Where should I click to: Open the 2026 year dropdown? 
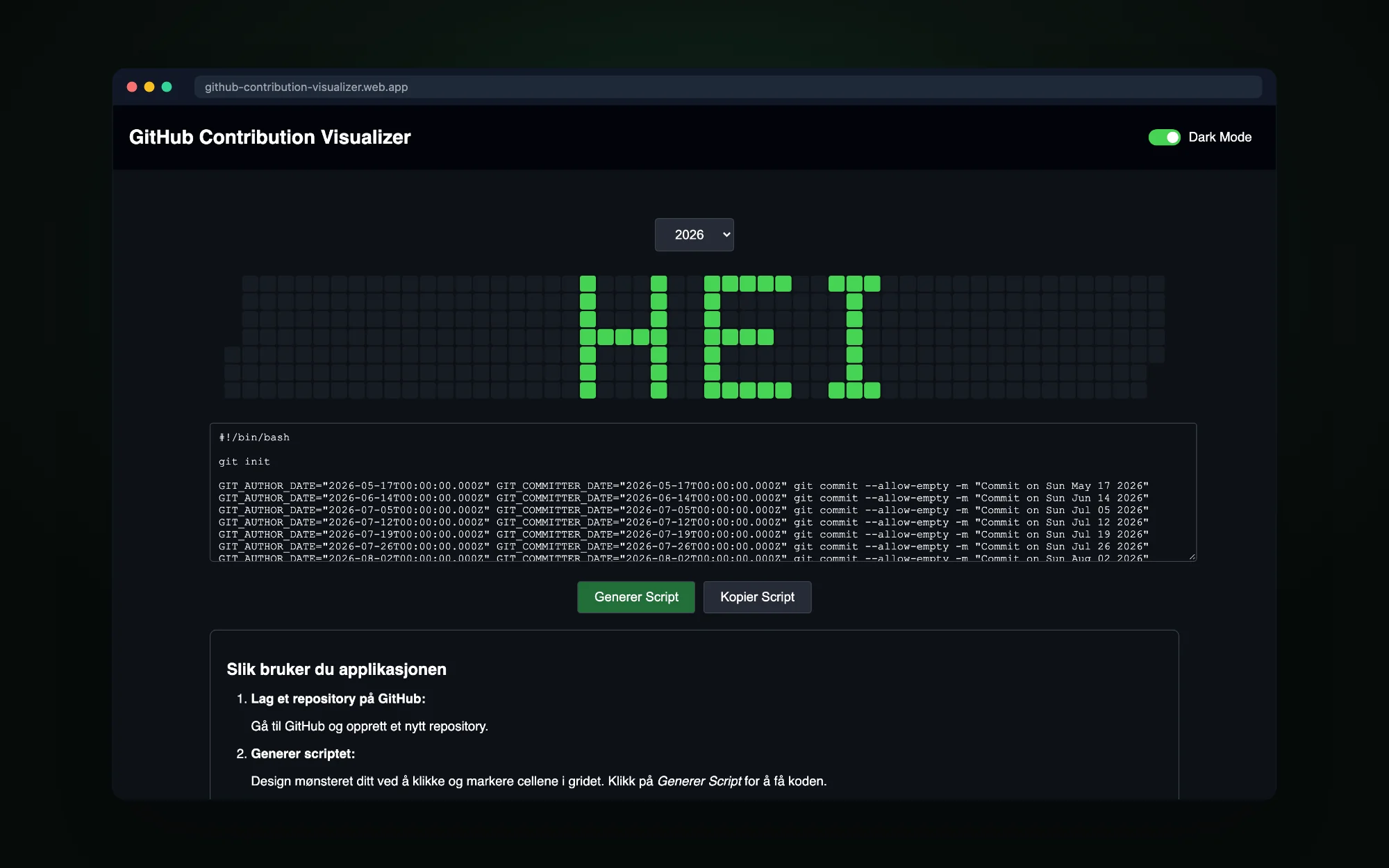[x=694, y=235]
